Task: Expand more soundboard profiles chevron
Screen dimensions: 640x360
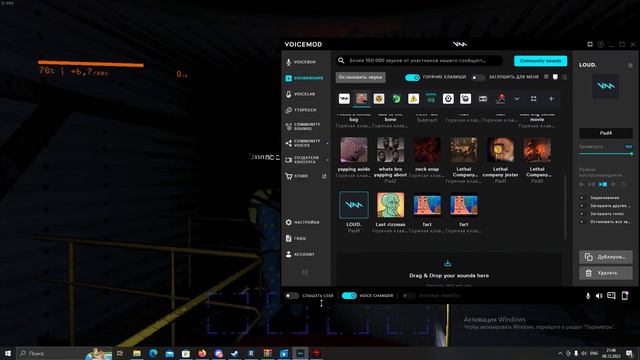Action: click(x=517, y=99)
